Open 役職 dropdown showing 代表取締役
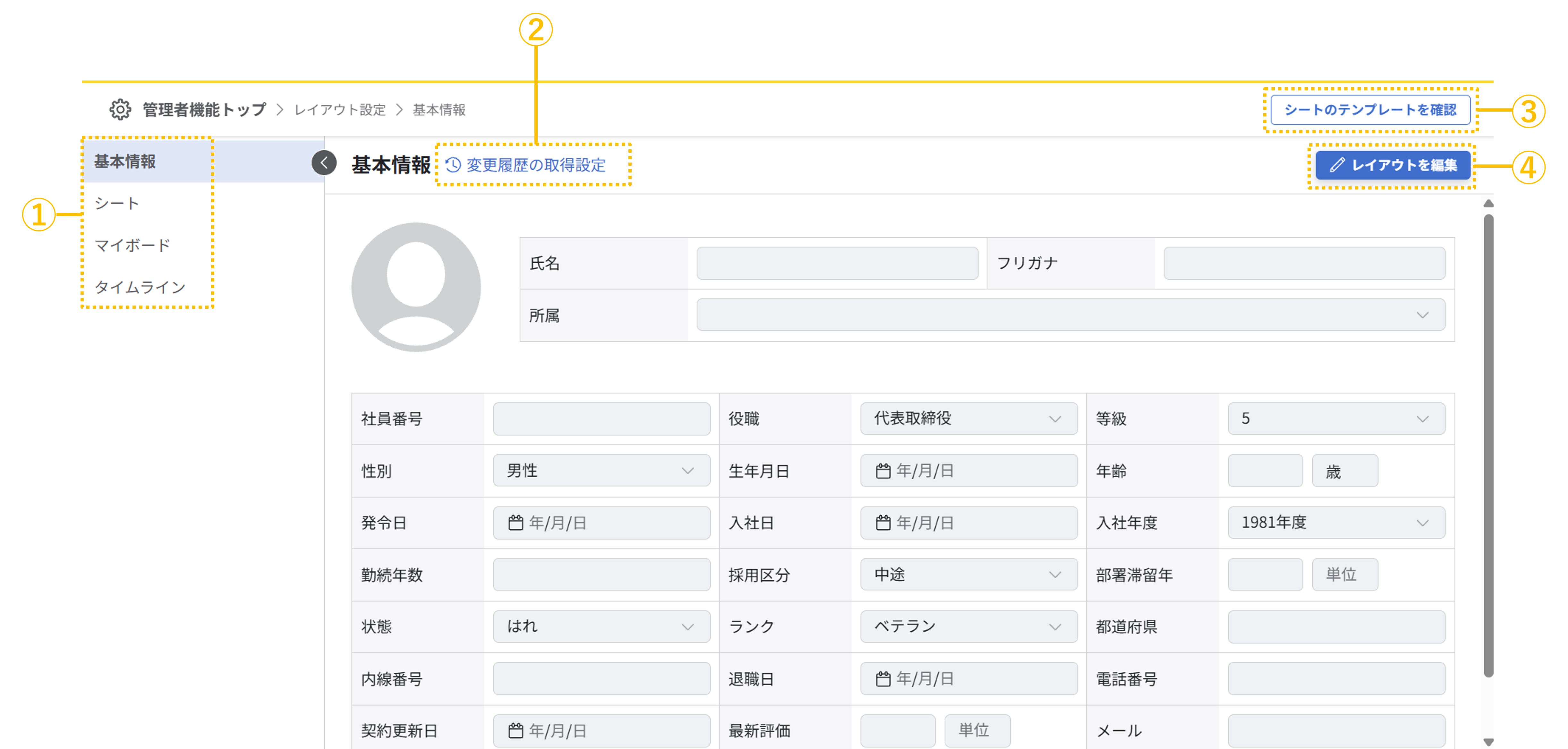Image resolution: width=1568 pixels, height=749 pixels. click(x=968, y=419)
